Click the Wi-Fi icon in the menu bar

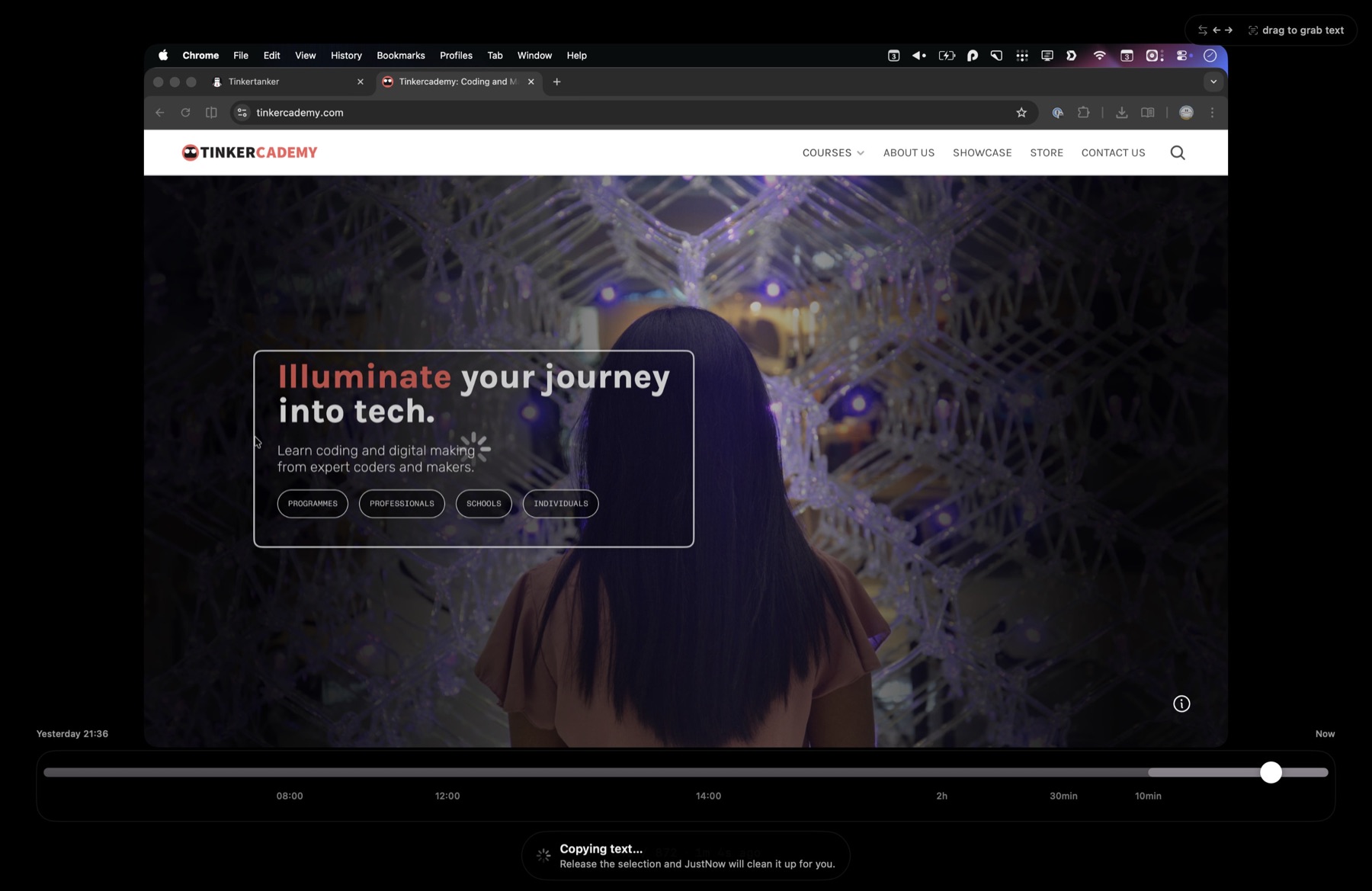point(1099,55)
